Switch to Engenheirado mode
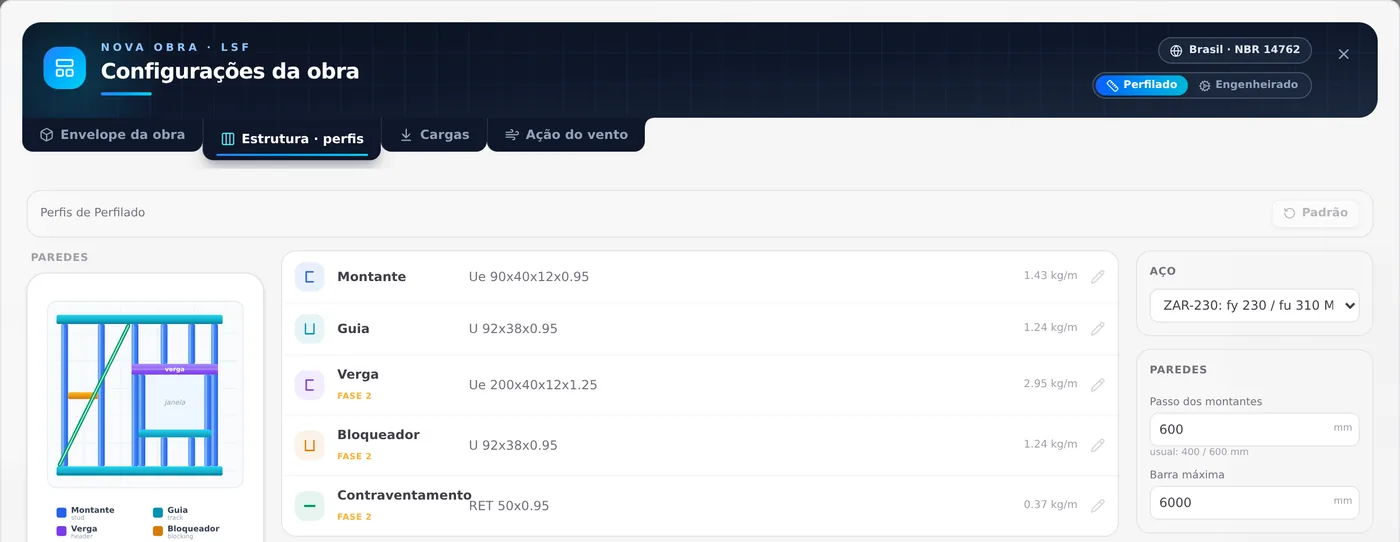The height and width of the screenshot is (542, 1400). pyautogui.click(x=1249, y=85)
